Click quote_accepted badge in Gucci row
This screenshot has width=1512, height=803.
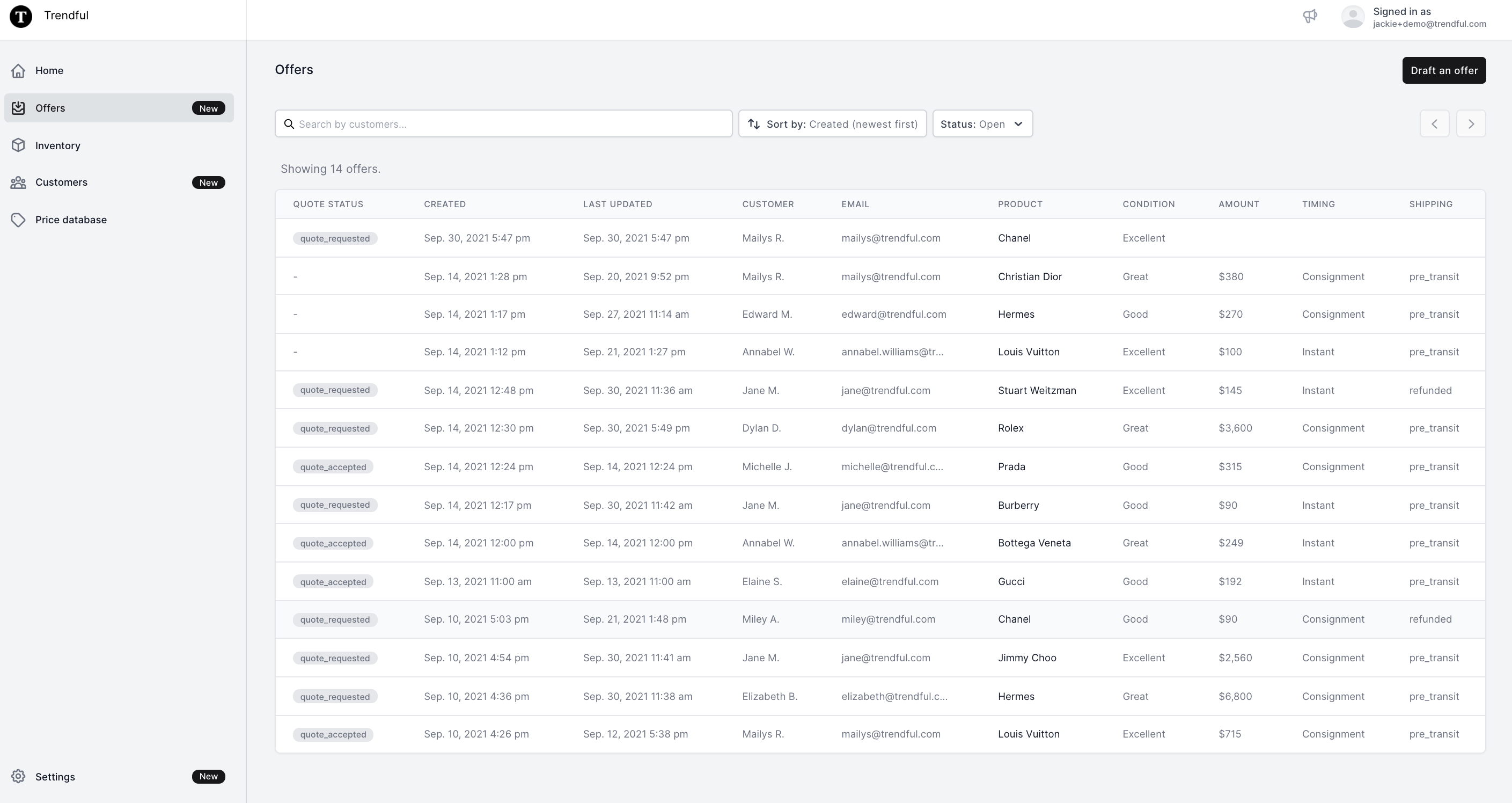pyautogui.click(x=333, y=582)
